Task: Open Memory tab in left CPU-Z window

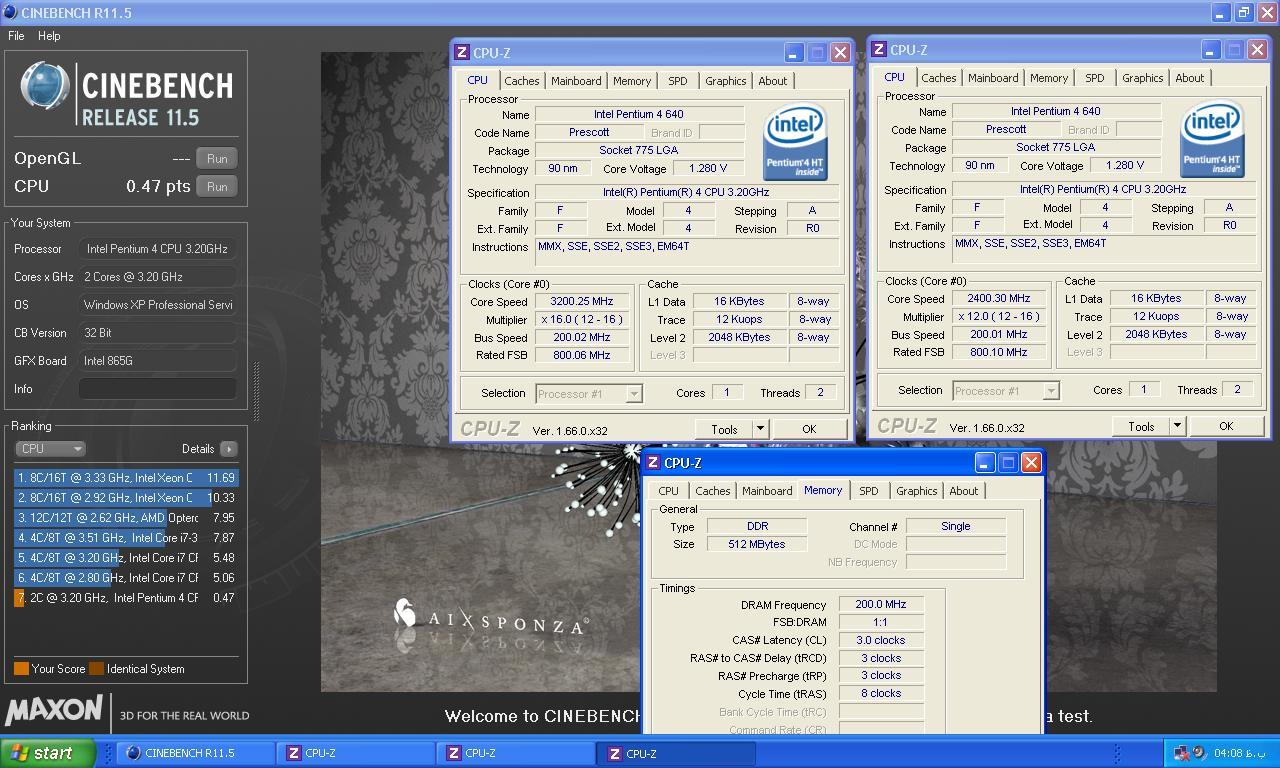Action: coord(632,81)
